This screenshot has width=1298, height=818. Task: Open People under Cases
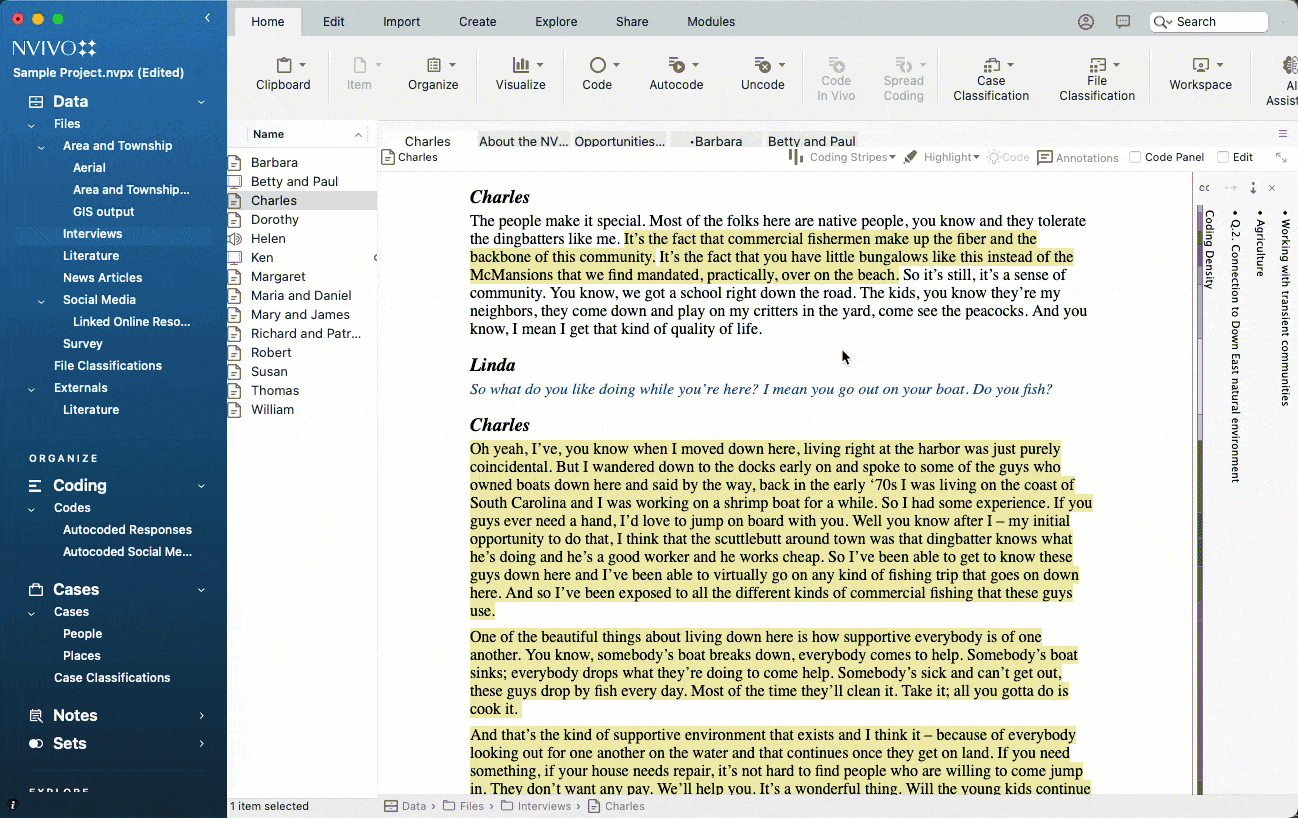82,633
